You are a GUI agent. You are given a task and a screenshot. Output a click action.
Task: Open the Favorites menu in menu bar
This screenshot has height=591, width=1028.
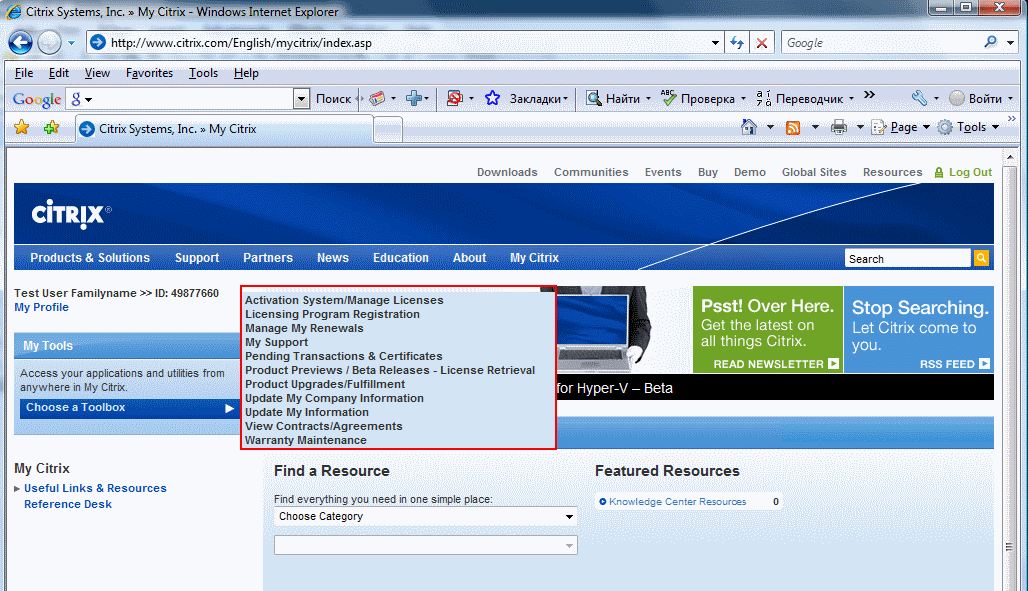click(x=149, y=73)
